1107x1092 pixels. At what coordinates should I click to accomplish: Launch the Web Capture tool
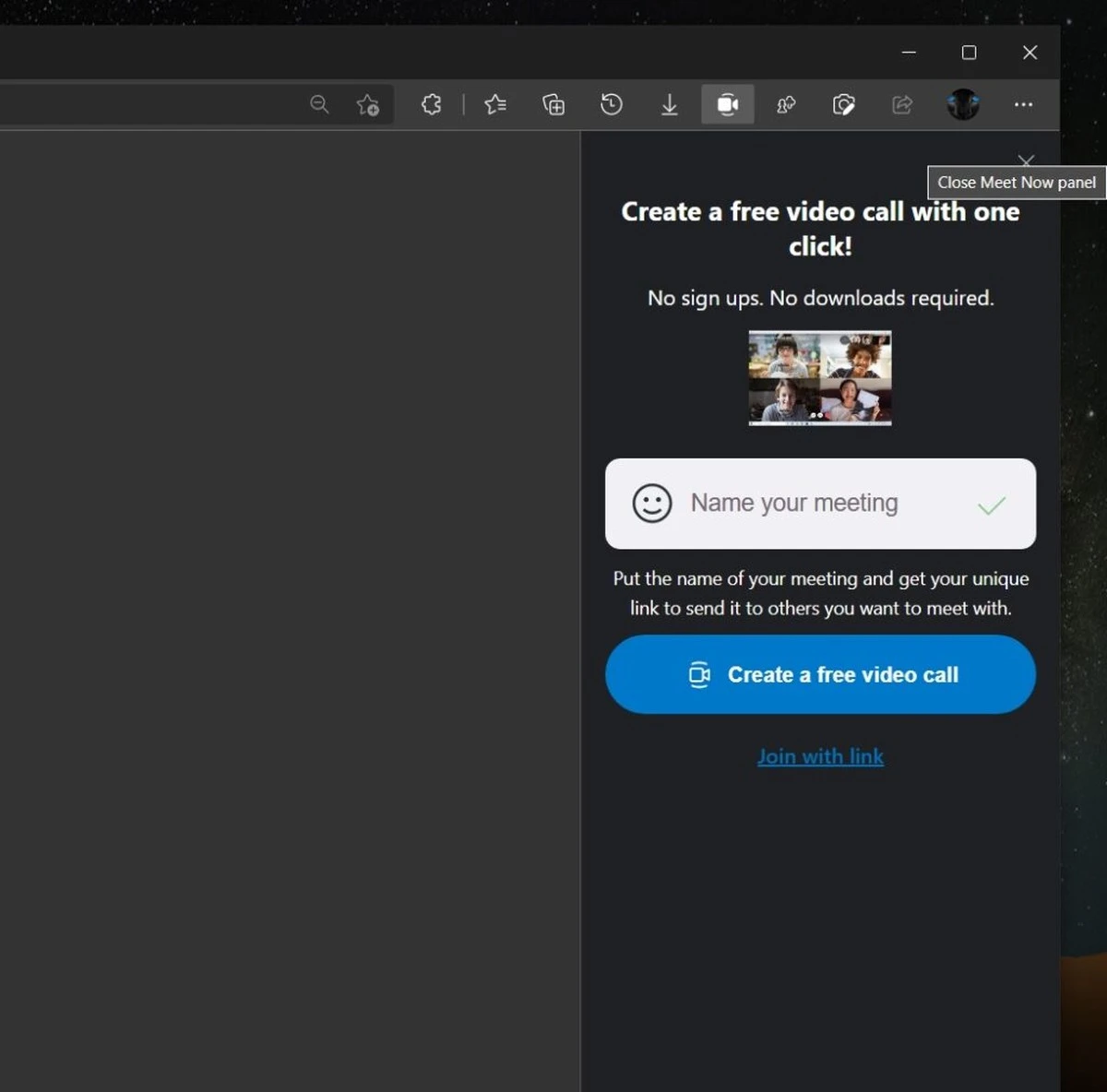[x=843, y=104]
